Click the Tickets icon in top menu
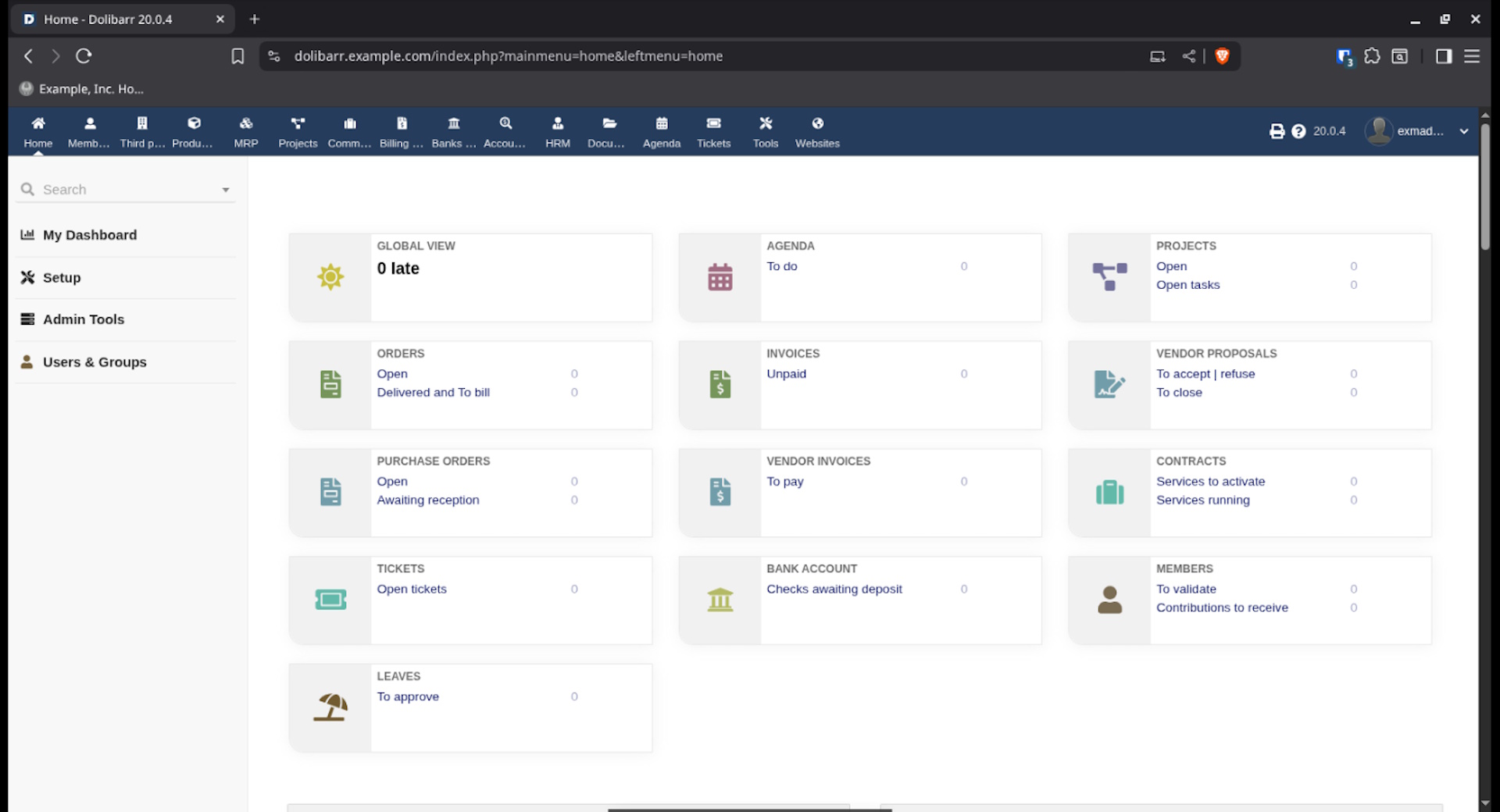 713,124
